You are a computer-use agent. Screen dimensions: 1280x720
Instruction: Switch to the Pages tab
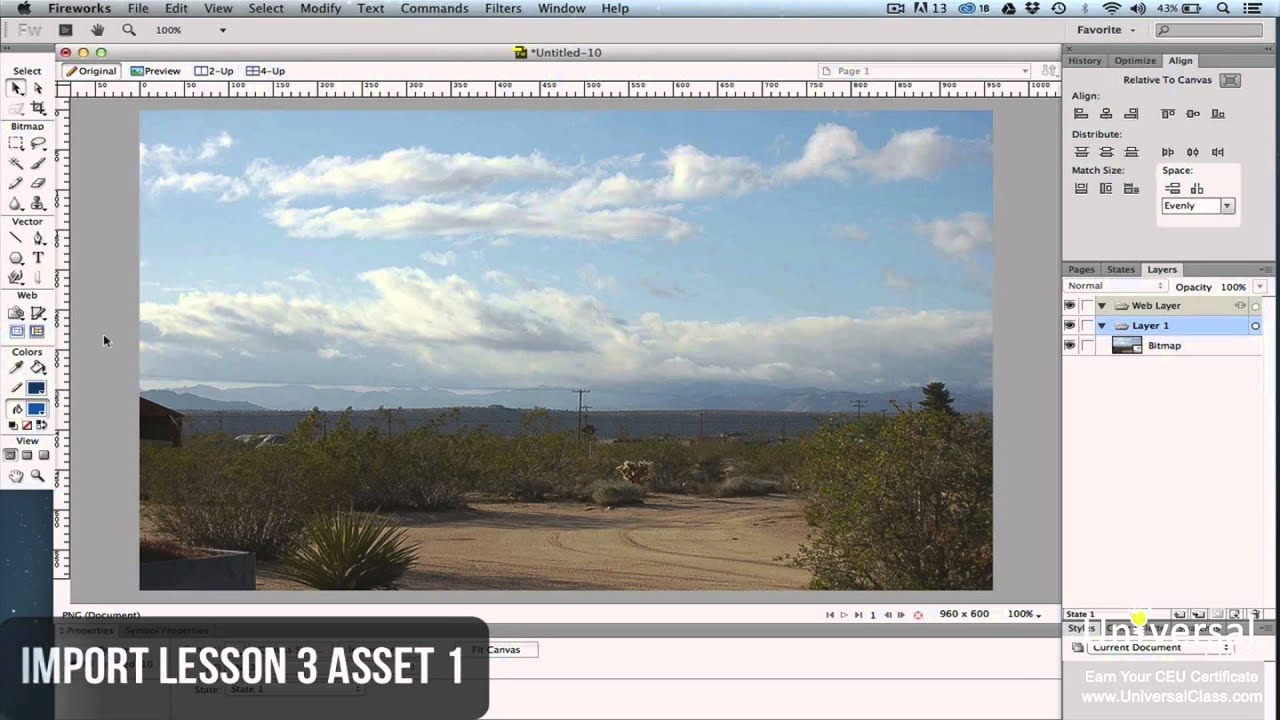click(1081, 270)
